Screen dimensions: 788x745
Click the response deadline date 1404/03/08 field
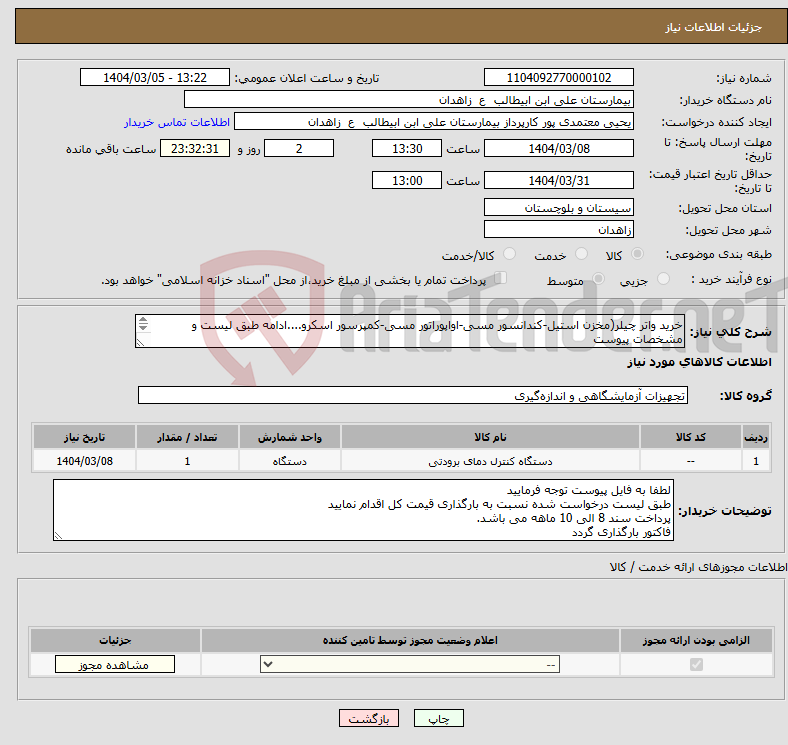558,149
